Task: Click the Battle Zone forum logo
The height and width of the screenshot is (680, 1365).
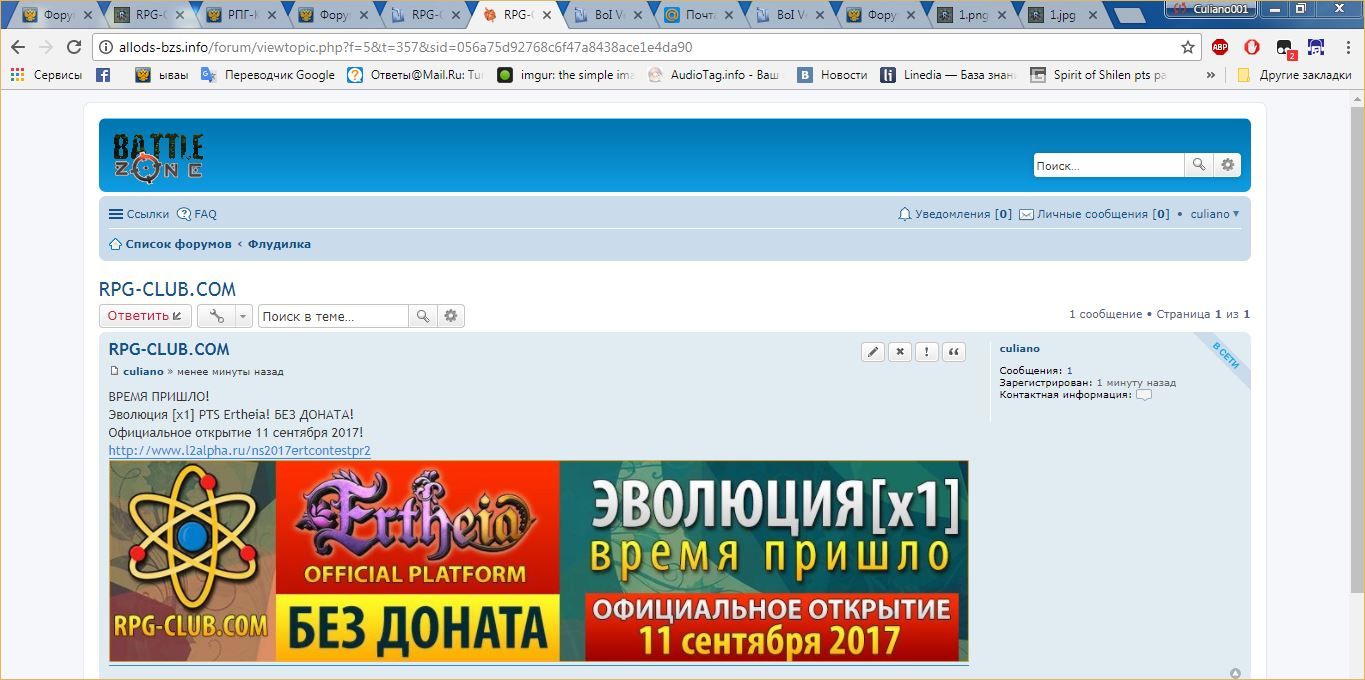Action: tap(158, 156)
